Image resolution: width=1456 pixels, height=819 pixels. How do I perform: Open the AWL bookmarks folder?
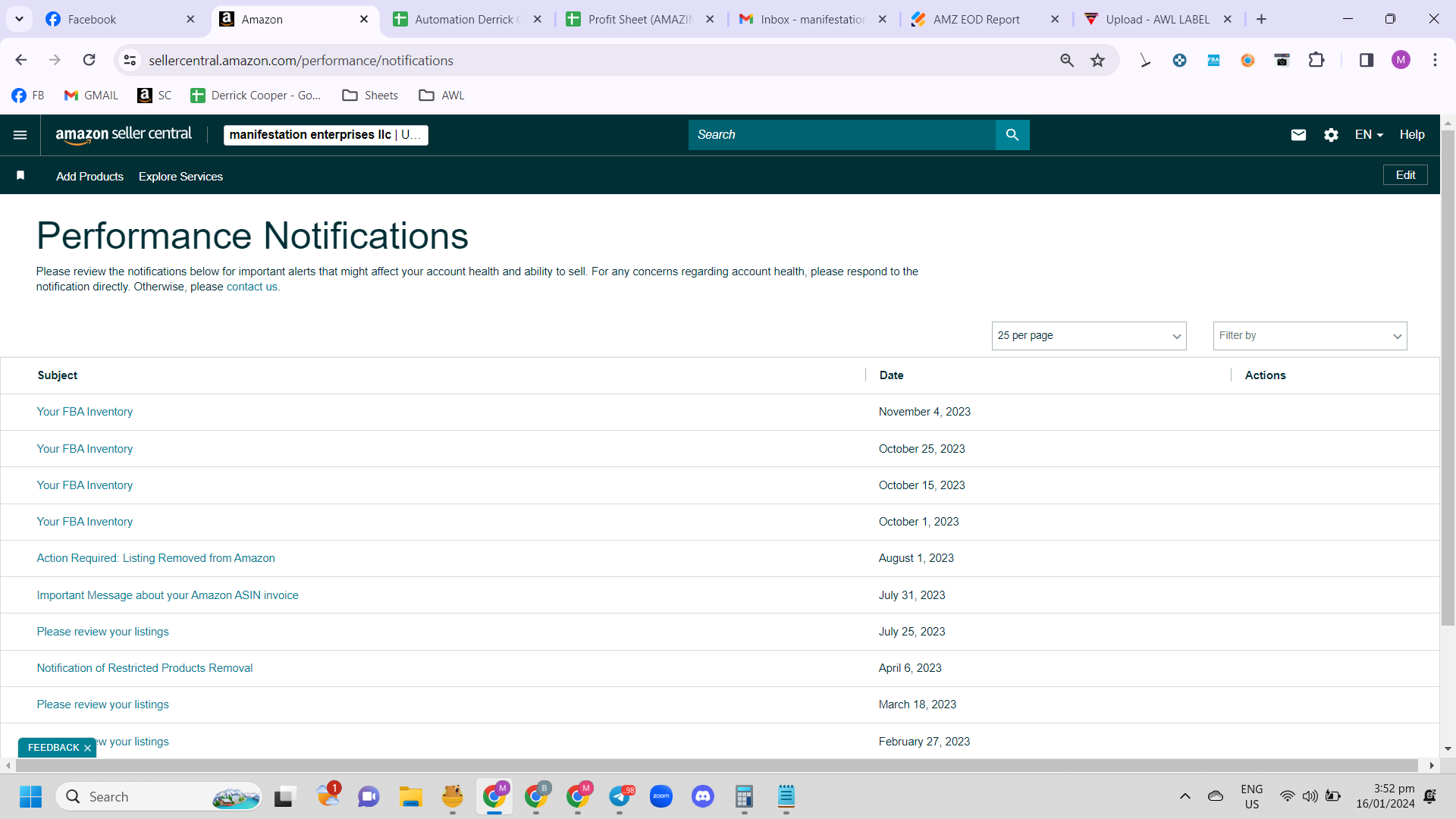[441, 96]
